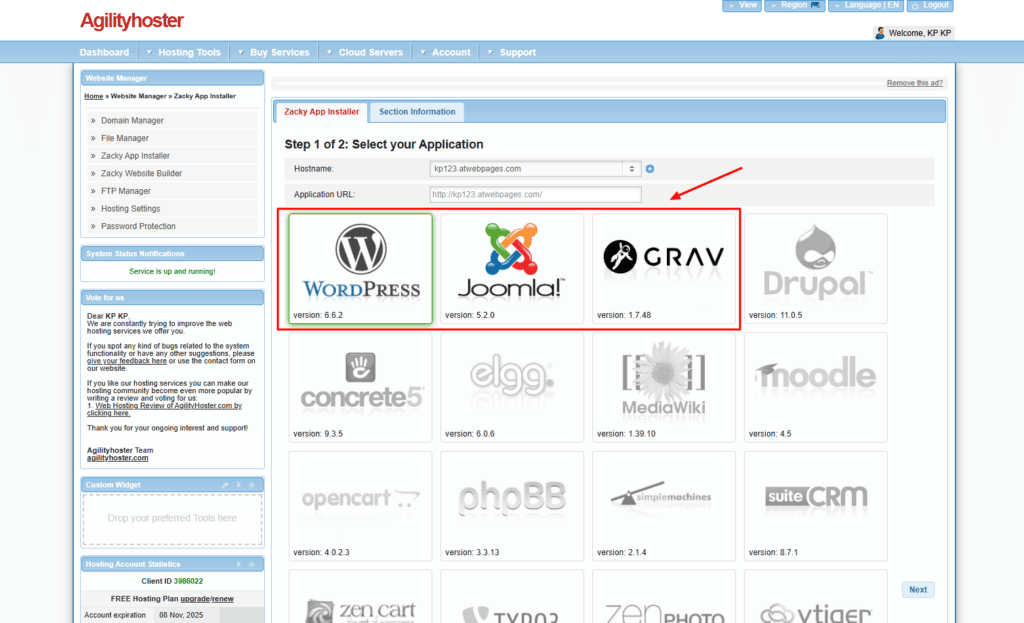
Task: Select the Joomla application icon
Action: (x=511, y=265)
